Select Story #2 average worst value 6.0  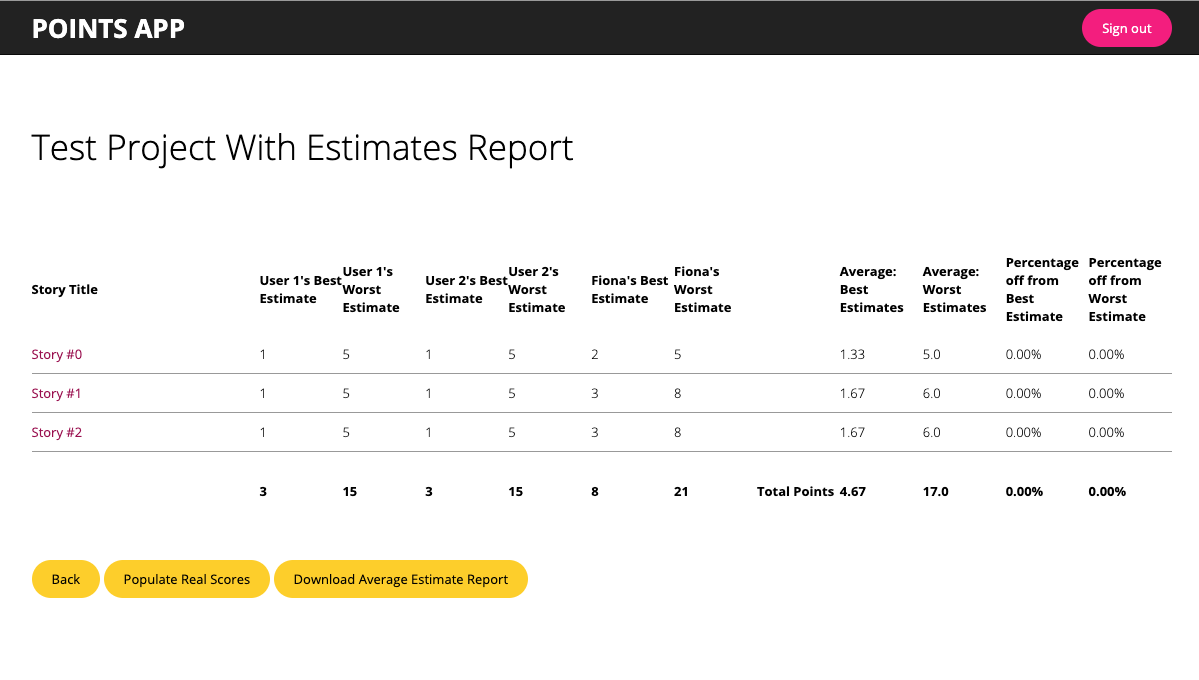coord(931,432)
